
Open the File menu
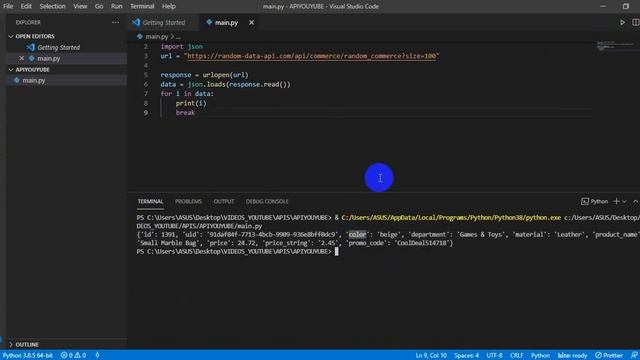pos(8,6)
